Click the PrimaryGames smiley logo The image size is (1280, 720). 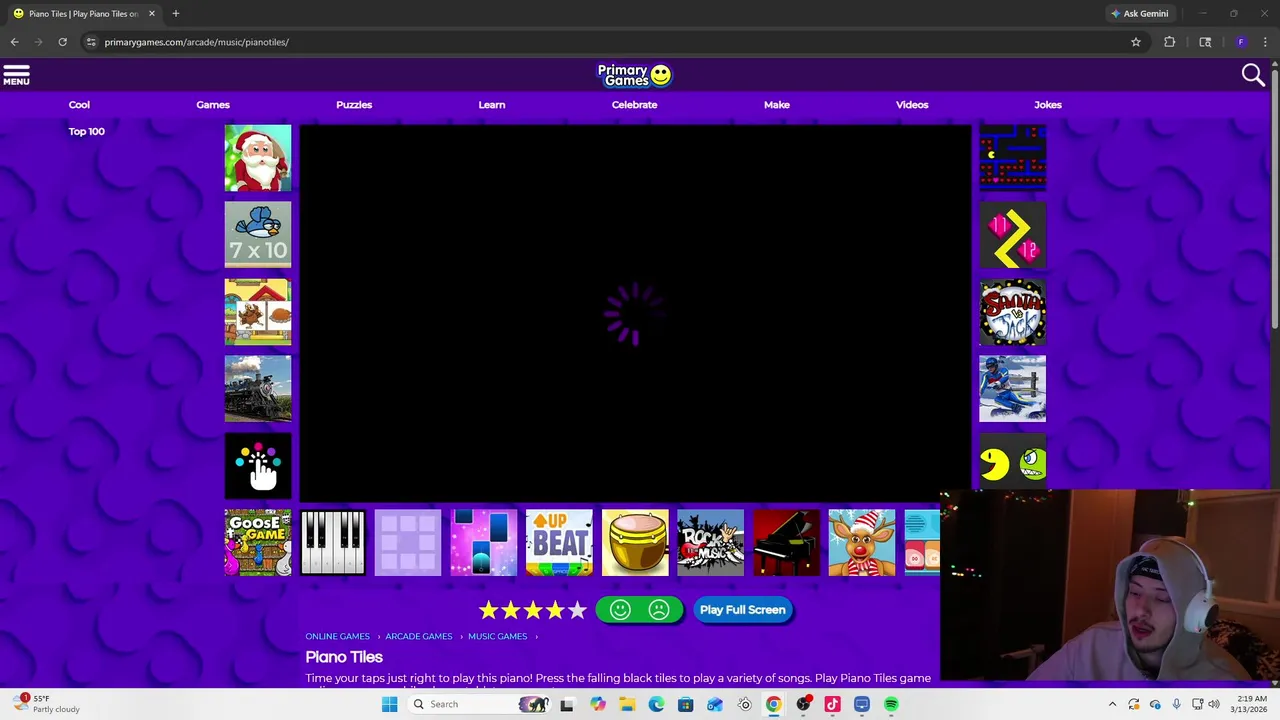click(x=634, y=75)
